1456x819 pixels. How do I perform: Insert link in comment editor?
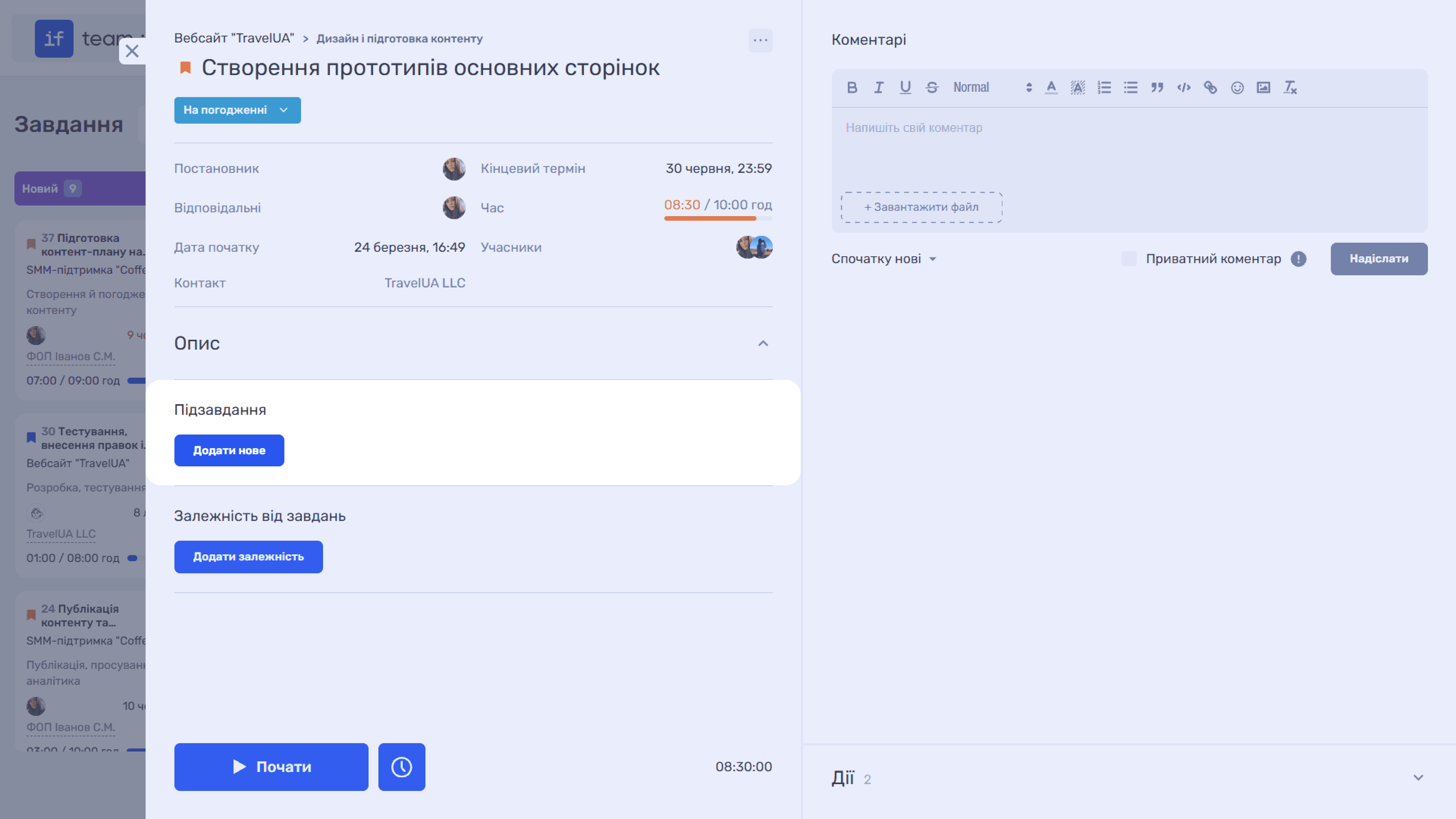[1210, 88]
